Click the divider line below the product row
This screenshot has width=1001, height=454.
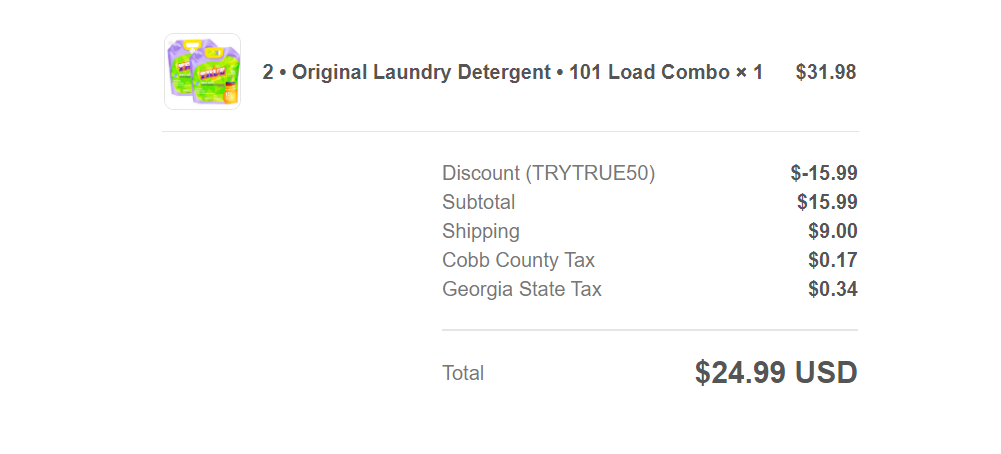pyautogui.click(x=510, y=132)
